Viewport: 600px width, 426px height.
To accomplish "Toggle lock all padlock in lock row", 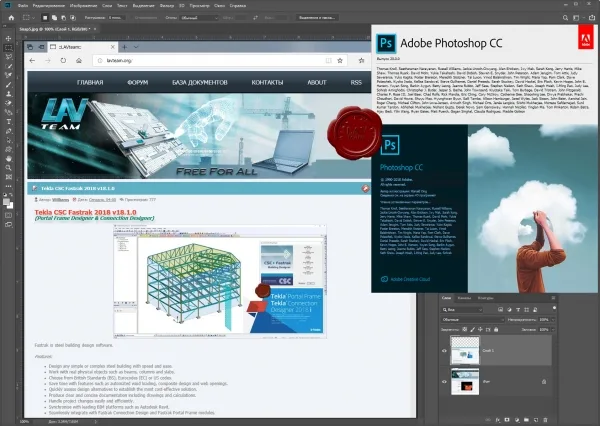I will click(496, 329).
